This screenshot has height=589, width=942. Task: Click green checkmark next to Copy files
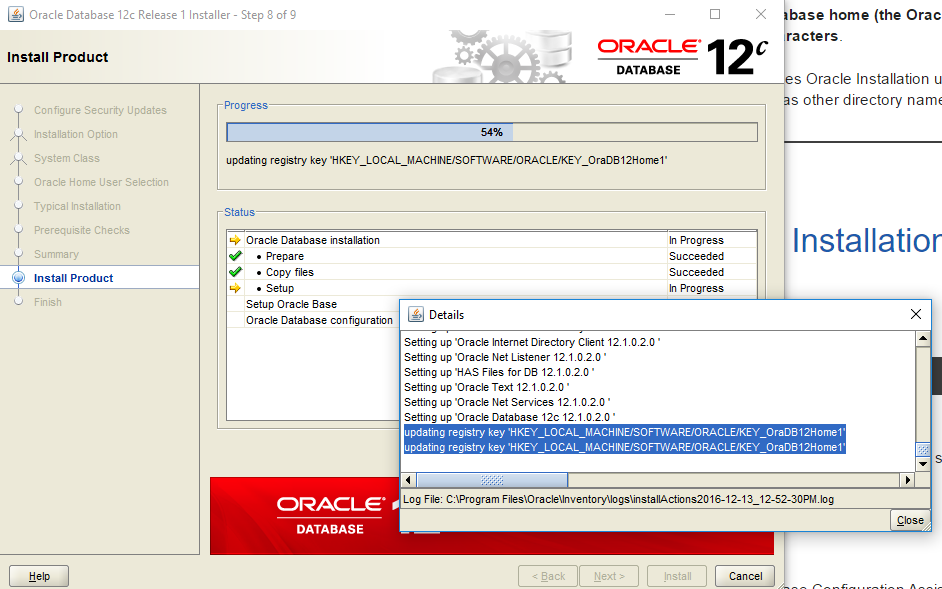tap(235, 272)
